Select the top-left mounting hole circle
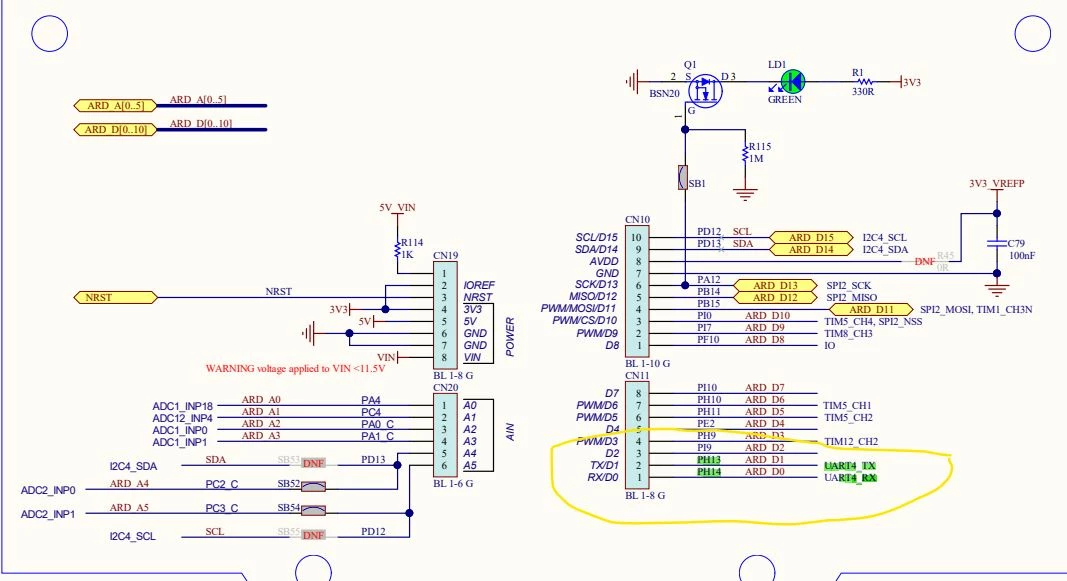1067x581 pixels. tap(50, 33)
